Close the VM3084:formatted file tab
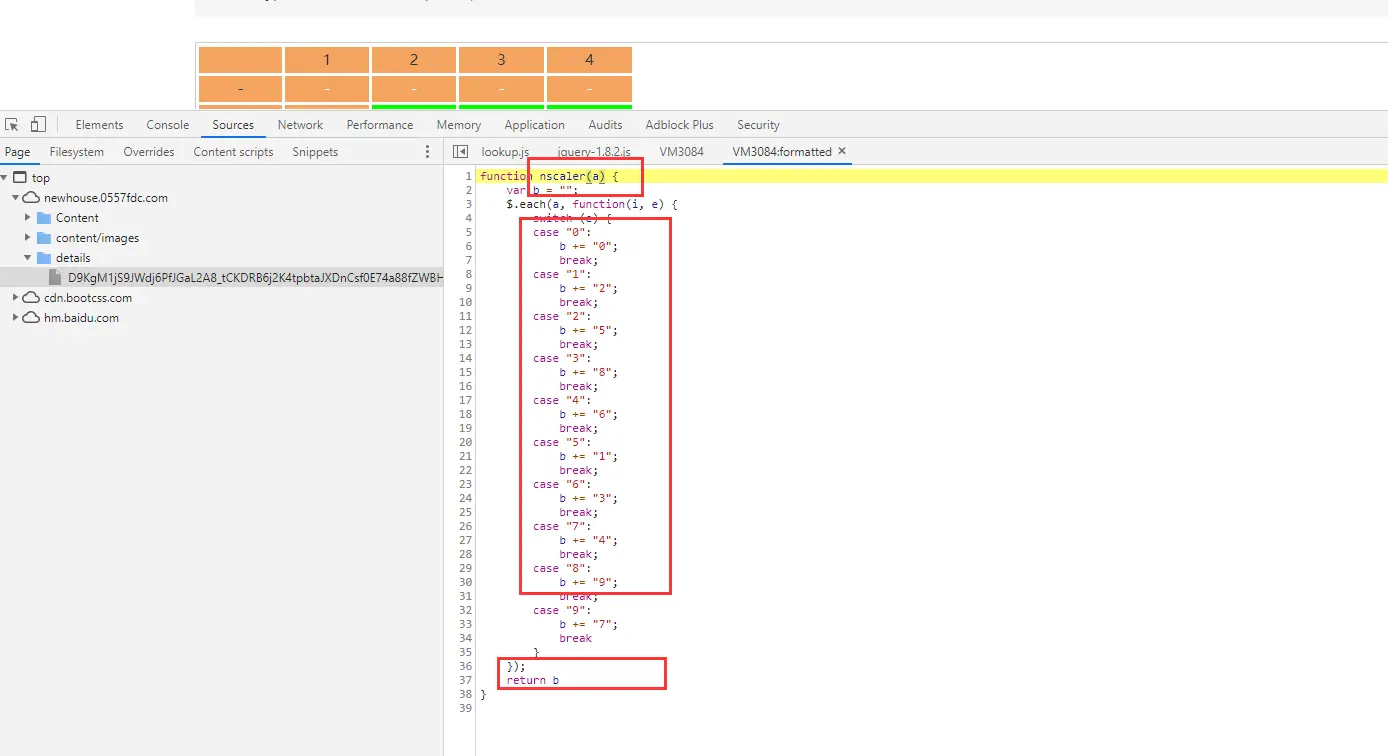Screen dimensions: 1388x756 [x=842, y=151]
